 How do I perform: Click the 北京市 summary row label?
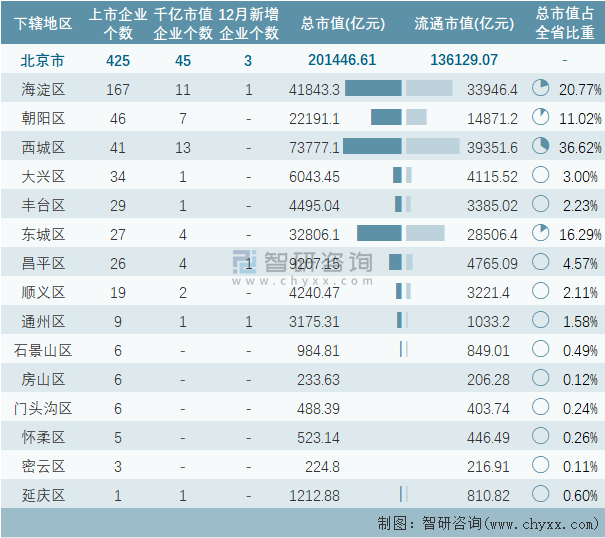click(43, 60)
